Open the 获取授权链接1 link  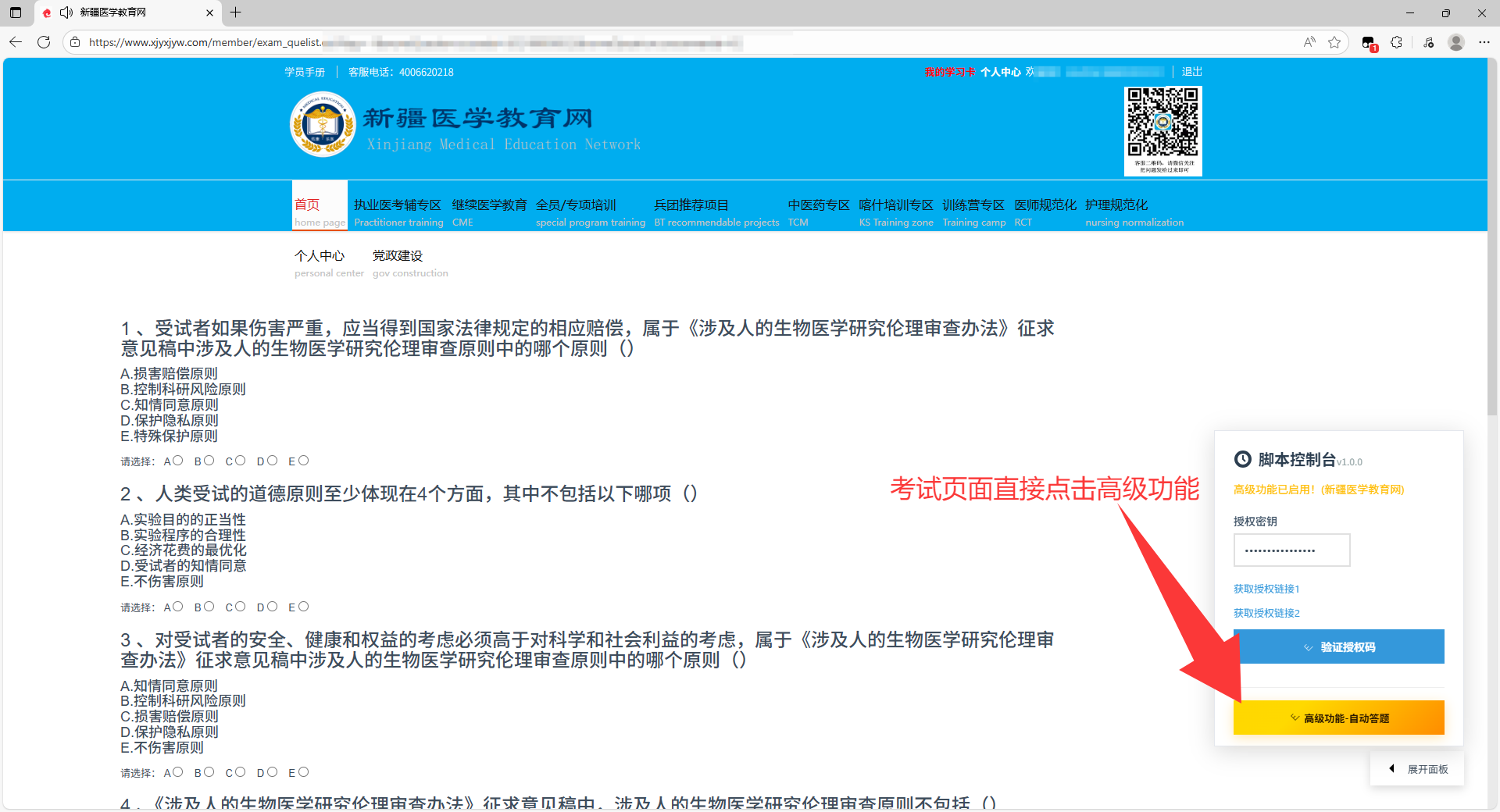pyautogui.click(x=1266, y=589)
